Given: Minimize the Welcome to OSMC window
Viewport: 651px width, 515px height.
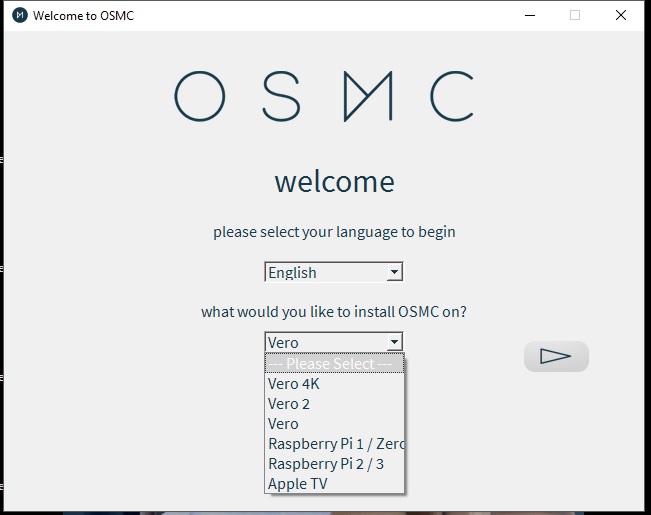Looking at the screenshot, I should [530, 15].
